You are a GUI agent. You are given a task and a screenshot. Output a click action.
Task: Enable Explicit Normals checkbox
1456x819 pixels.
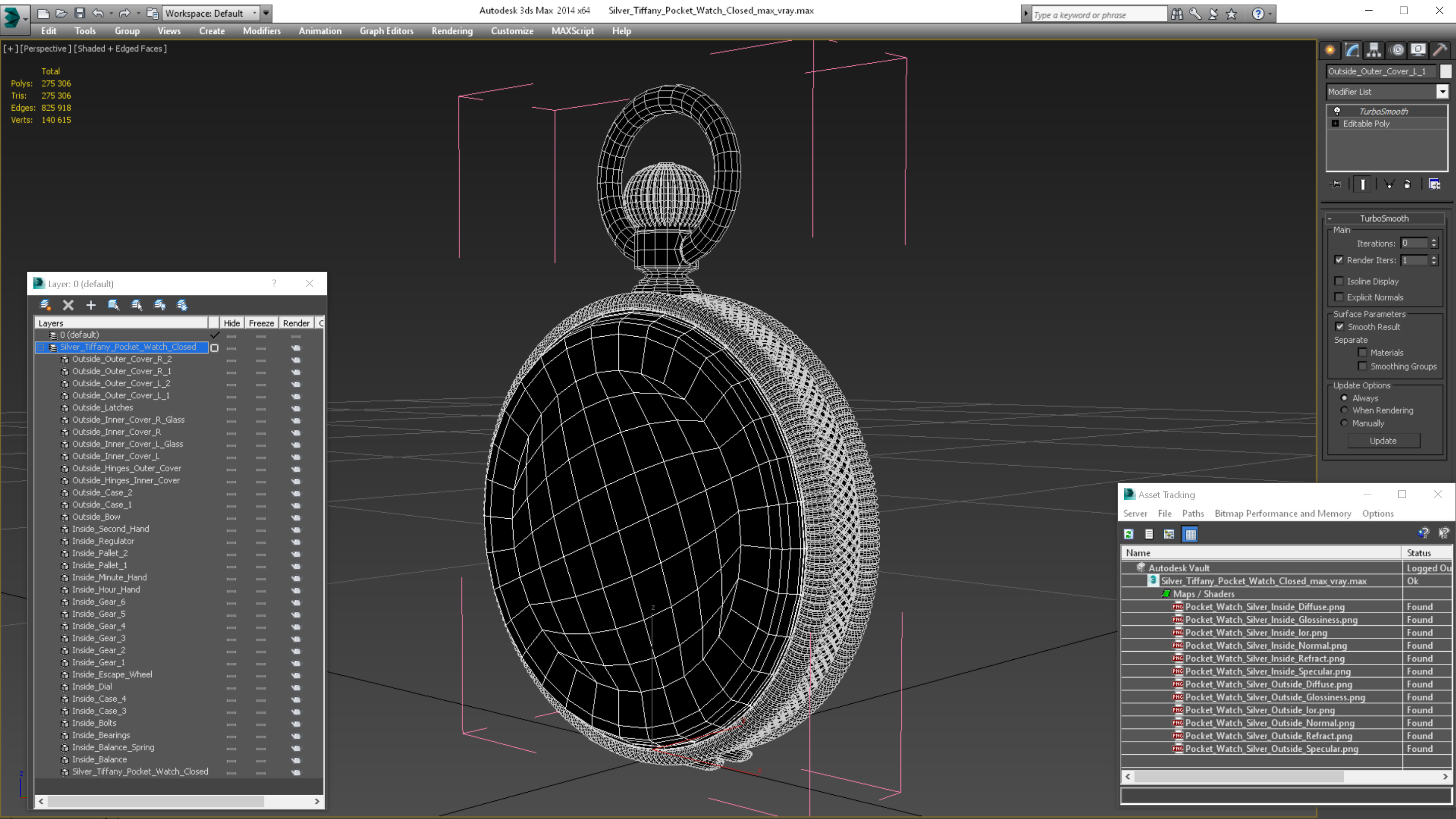click(1339, 297)
